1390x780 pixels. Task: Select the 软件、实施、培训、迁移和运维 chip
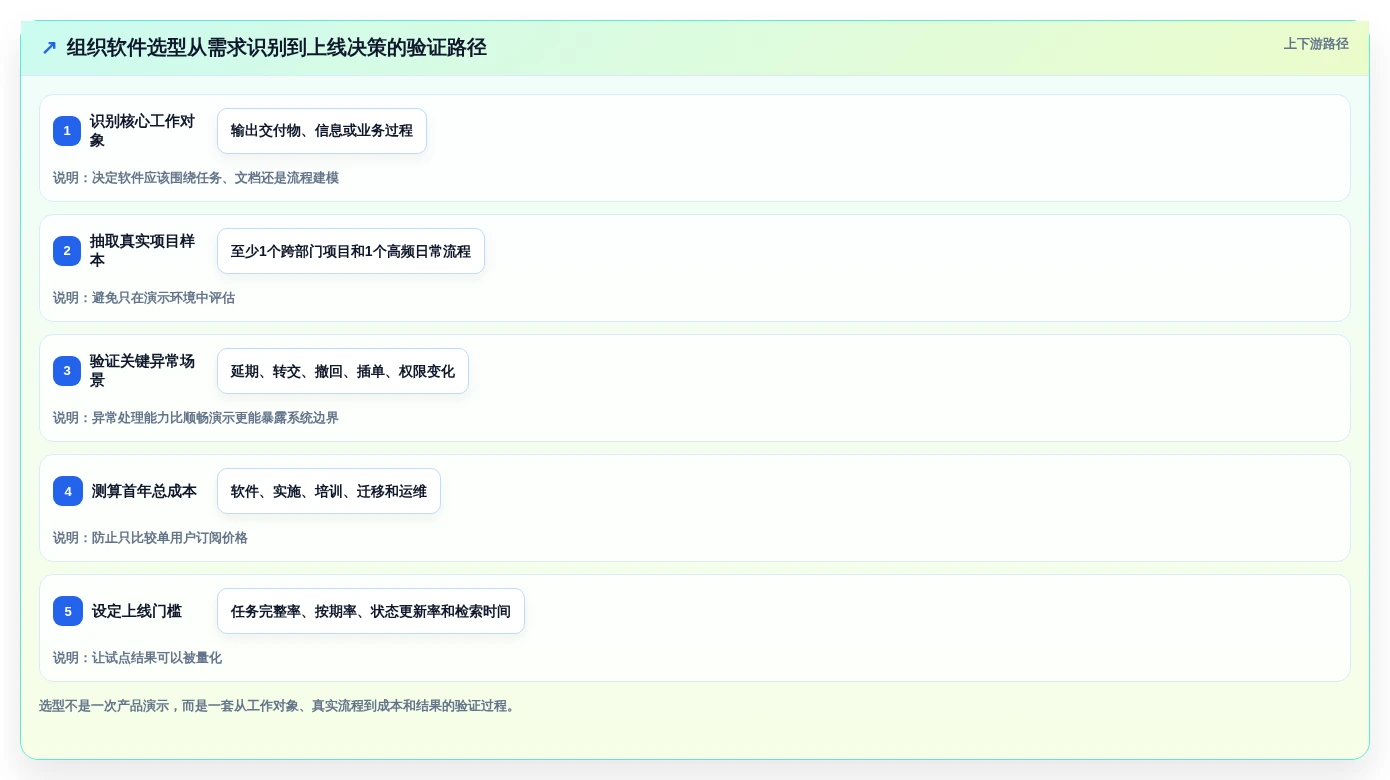click(x=329, y=491)
